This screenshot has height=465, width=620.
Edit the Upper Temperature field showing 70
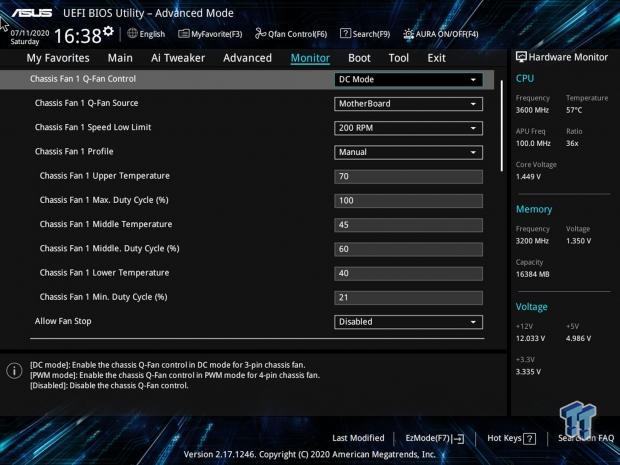pyautogui.click(x=408, y=176)
